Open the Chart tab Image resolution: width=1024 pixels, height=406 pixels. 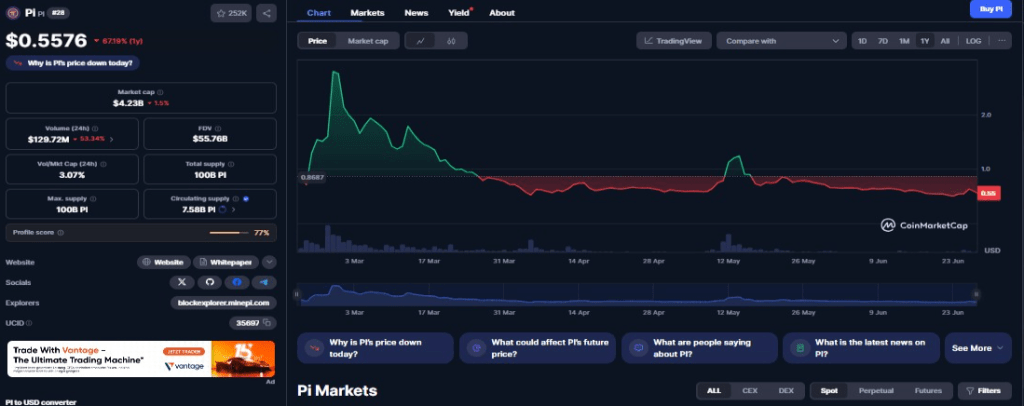(x=319, y=12)
